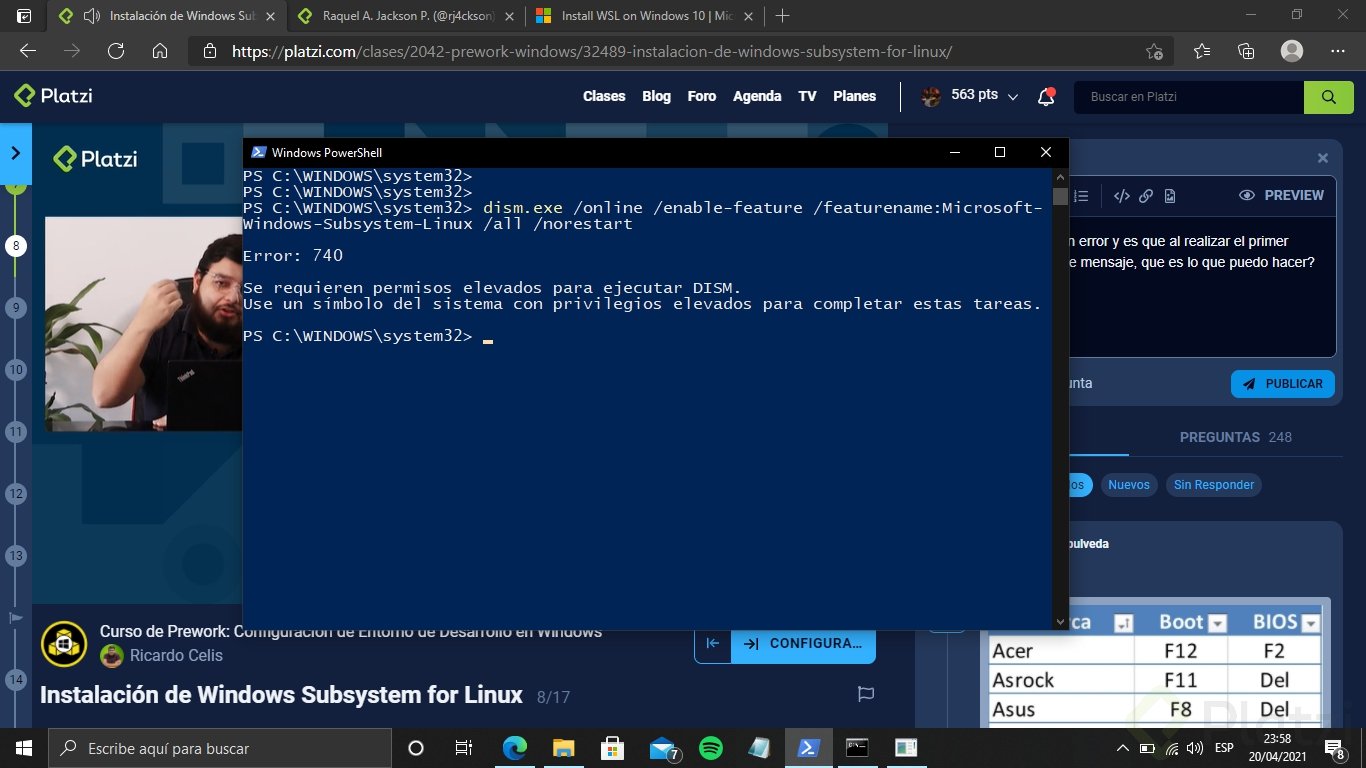Click the green search magnifier button
The width and height of the screenshot is (1366, 768).
click(x=1329, y=97)
